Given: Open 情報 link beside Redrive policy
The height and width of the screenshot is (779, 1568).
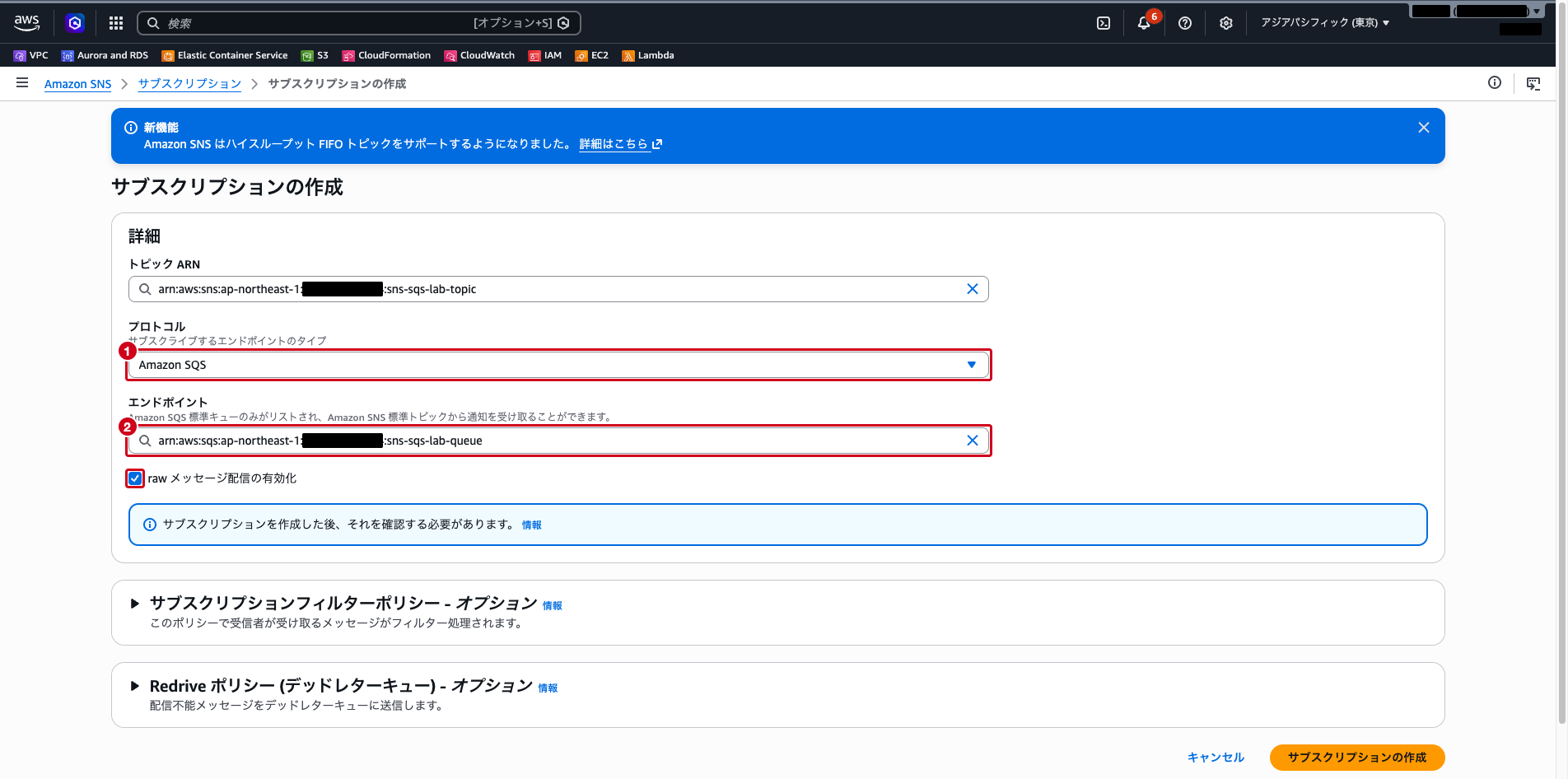Looking at the screenshot, I should tap(548, 688).
